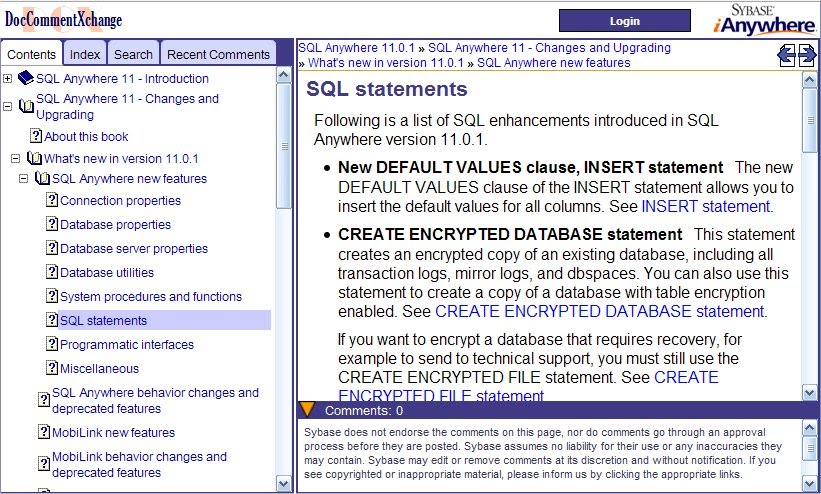Click the contents tree scrollbar up arrow
Screen dimensions: 821x494
tap(283, 74)
